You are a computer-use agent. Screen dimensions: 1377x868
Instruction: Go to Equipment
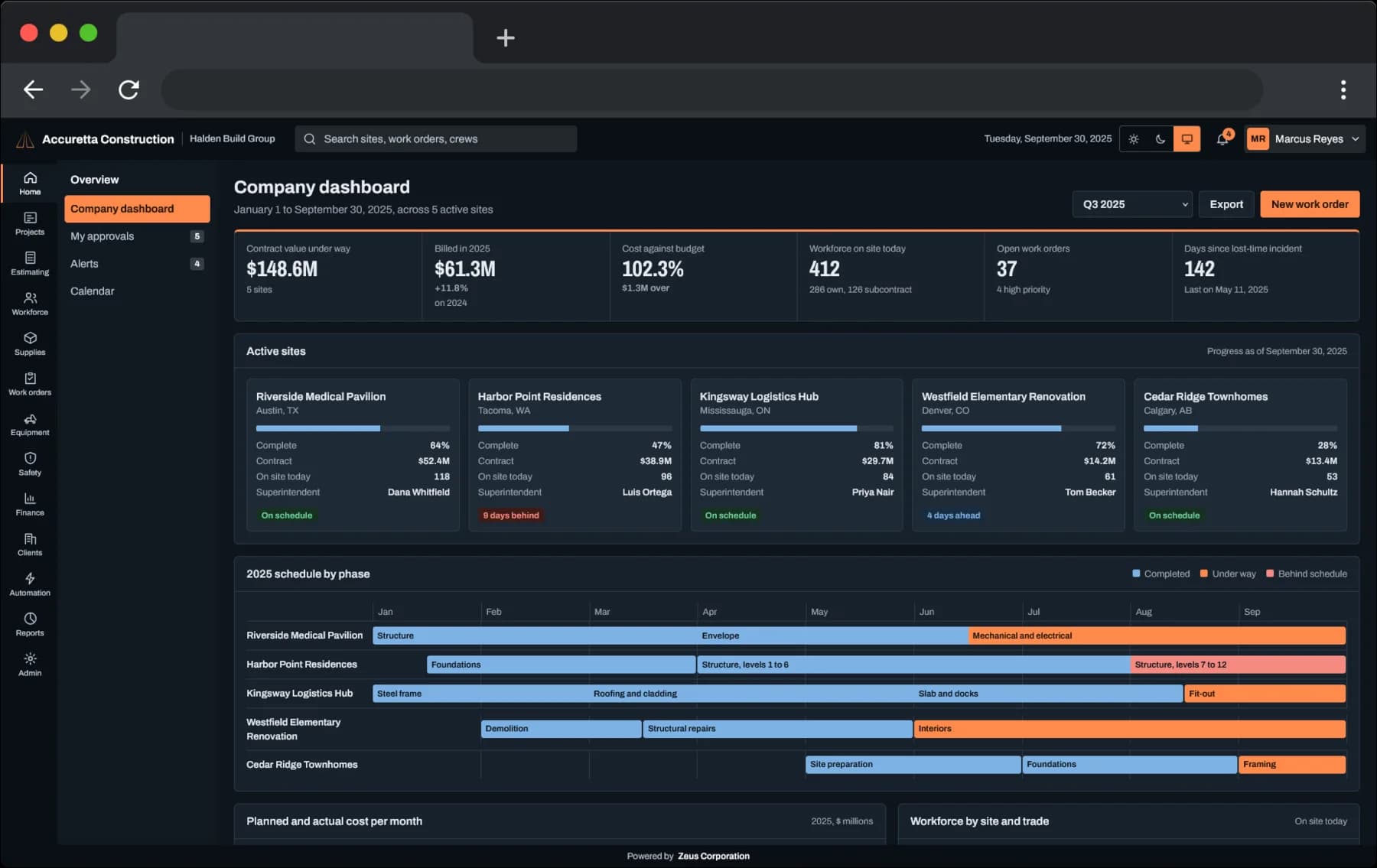[30, 424]
